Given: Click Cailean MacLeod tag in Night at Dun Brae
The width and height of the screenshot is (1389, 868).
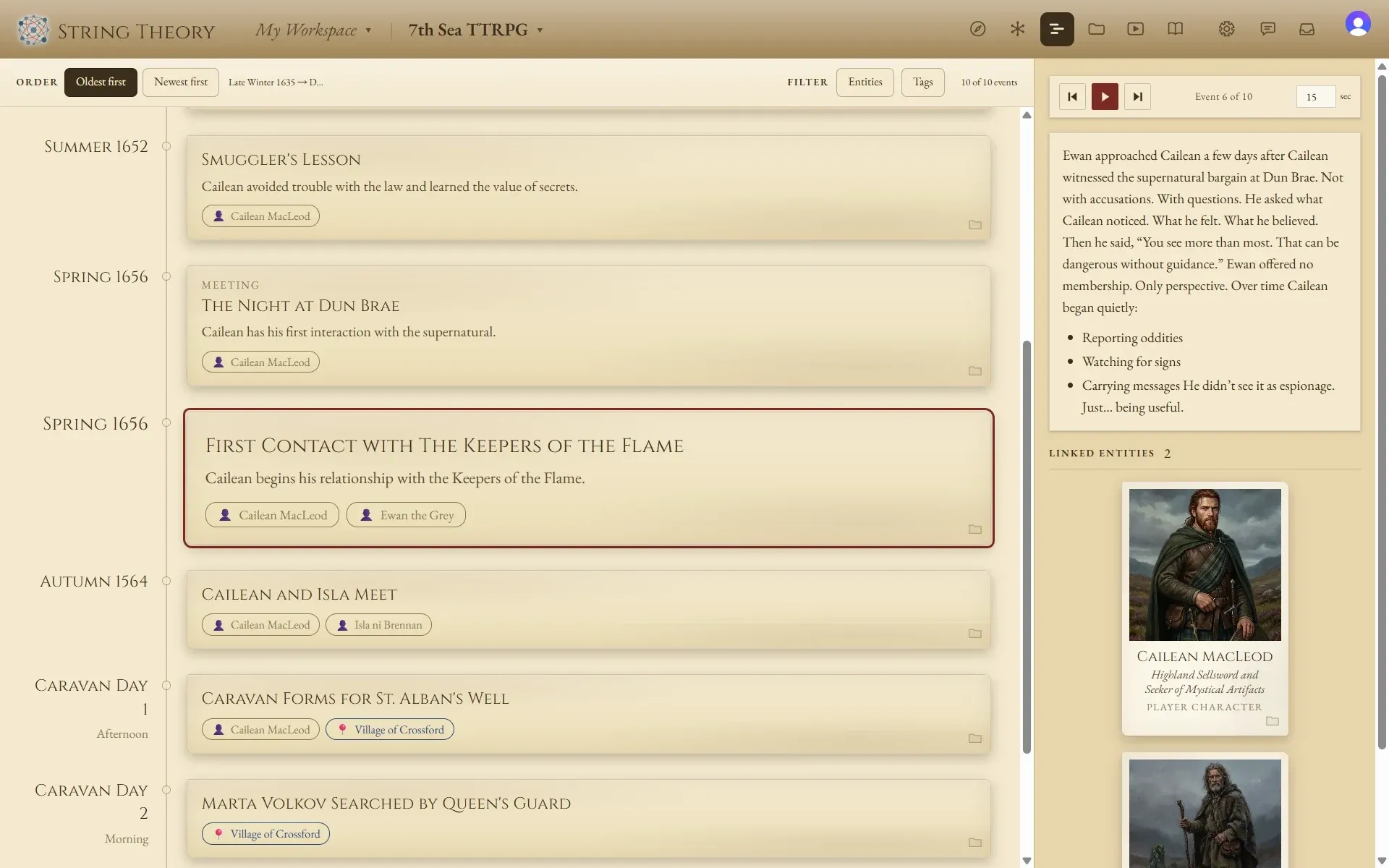Looking at the screenshot, I should (260, 362).
